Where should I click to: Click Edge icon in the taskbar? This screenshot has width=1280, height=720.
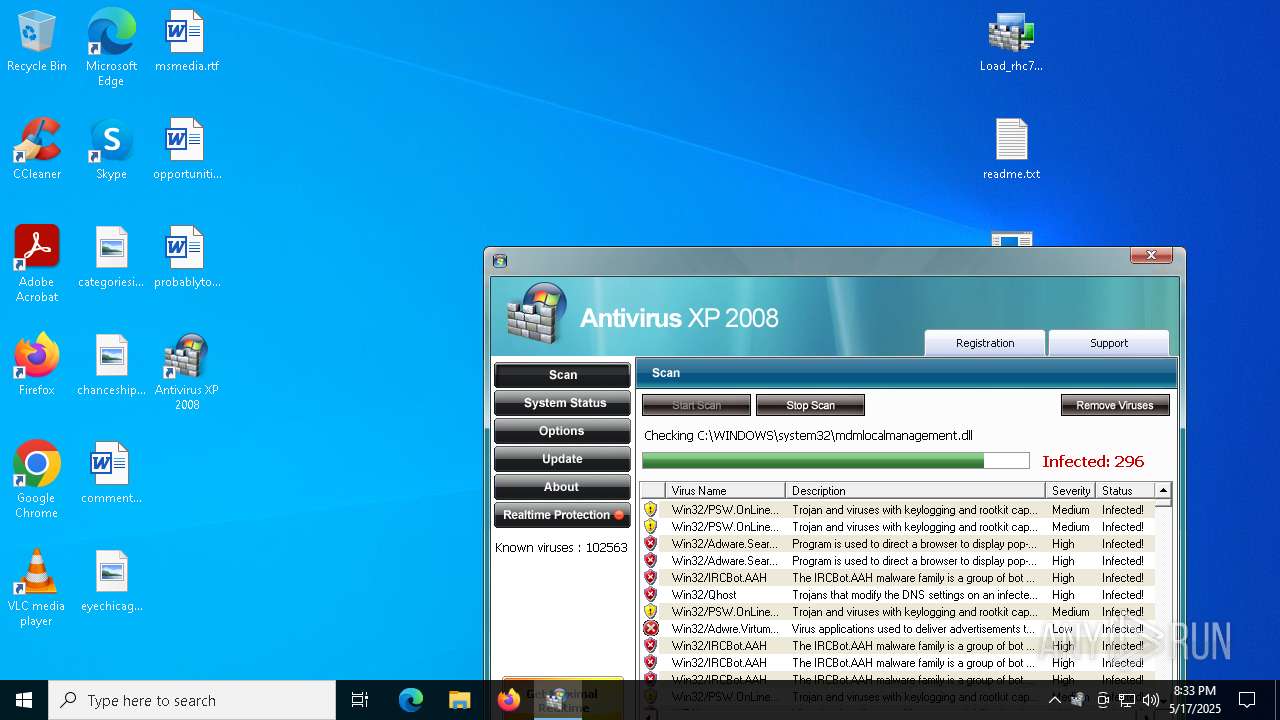coord(411,700)
